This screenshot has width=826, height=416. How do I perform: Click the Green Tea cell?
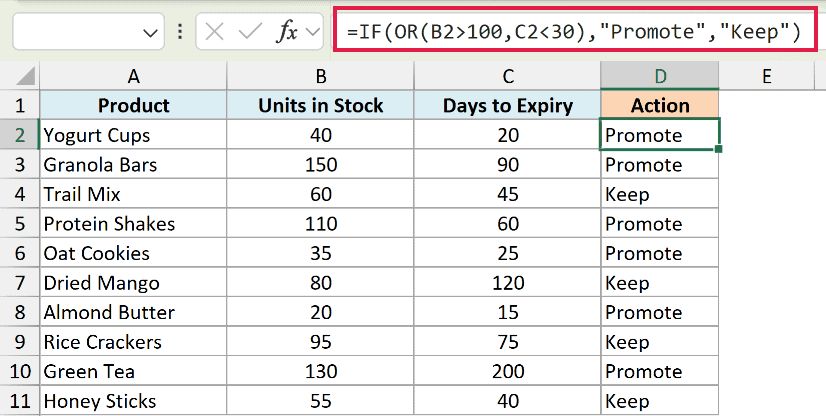click(133, 371)
